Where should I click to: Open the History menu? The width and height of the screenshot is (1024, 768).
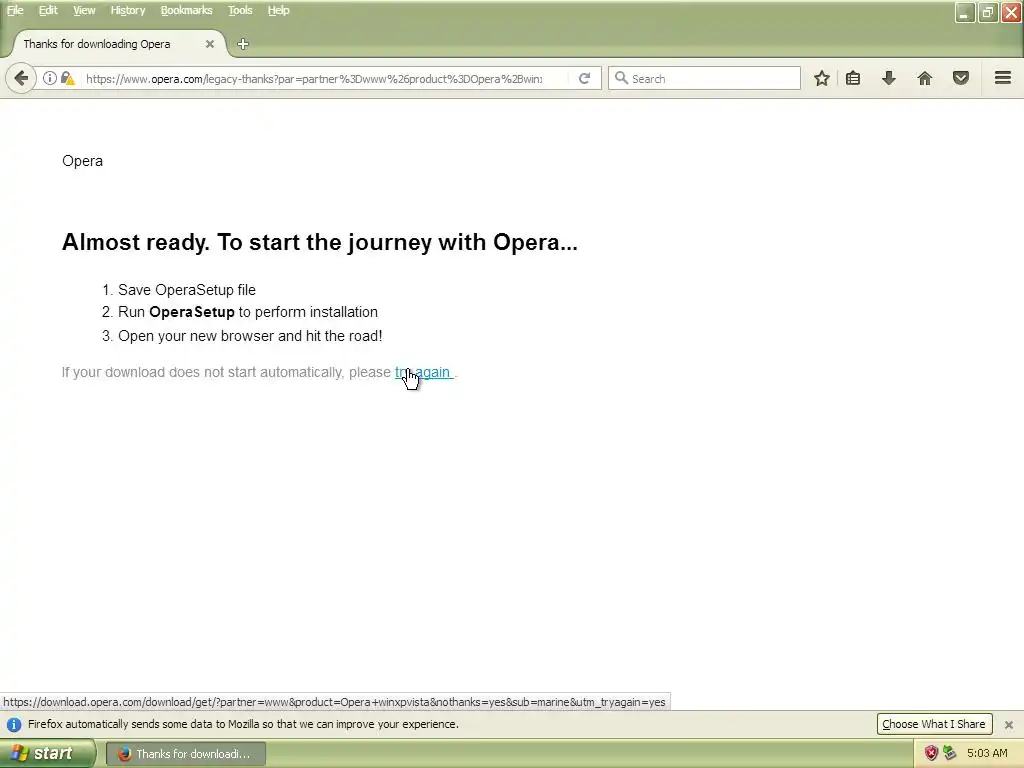(x=127, y=10)
